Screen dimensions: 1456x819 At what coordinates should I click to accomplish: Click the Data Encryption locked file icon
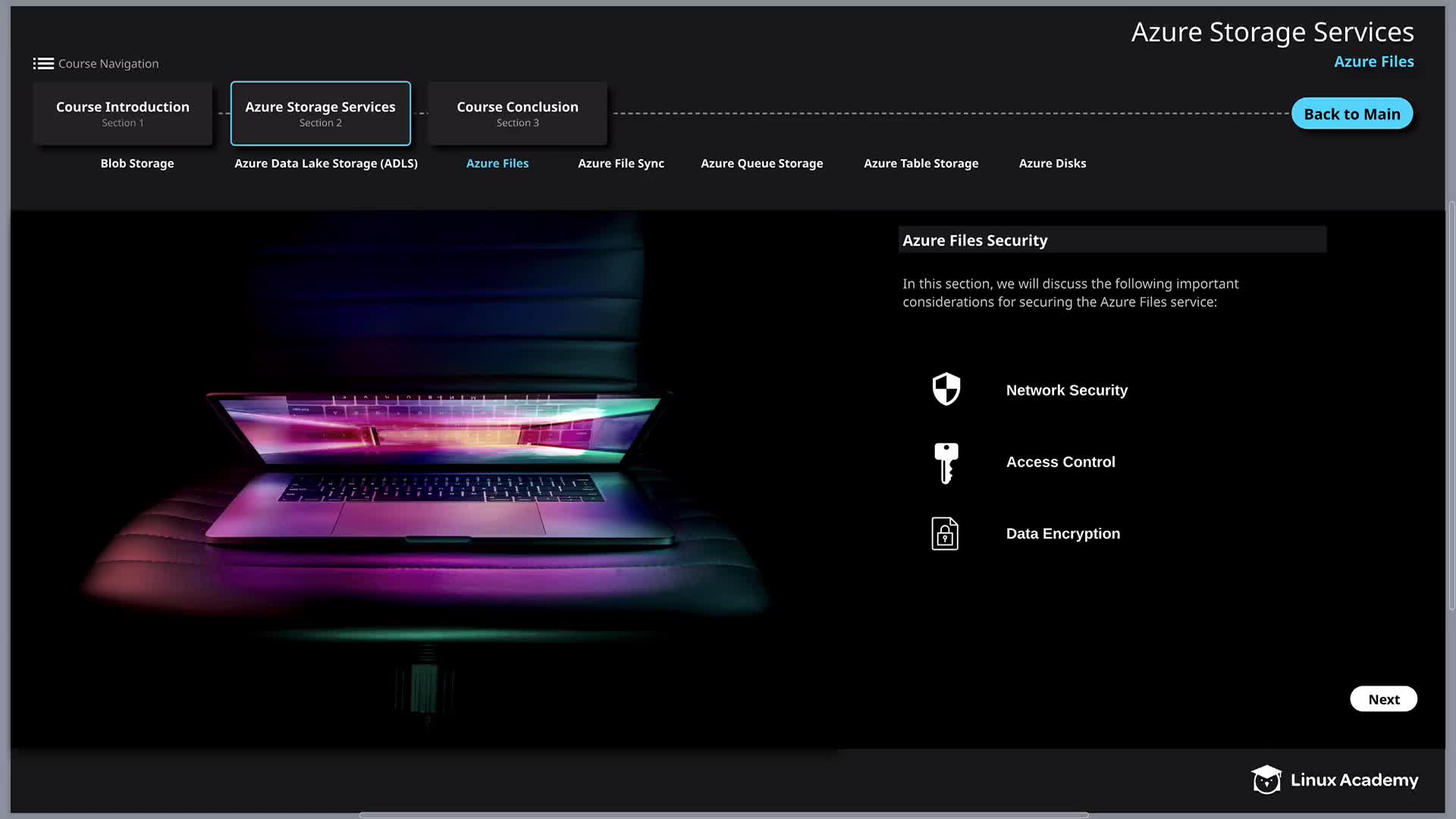pos(945,534)
